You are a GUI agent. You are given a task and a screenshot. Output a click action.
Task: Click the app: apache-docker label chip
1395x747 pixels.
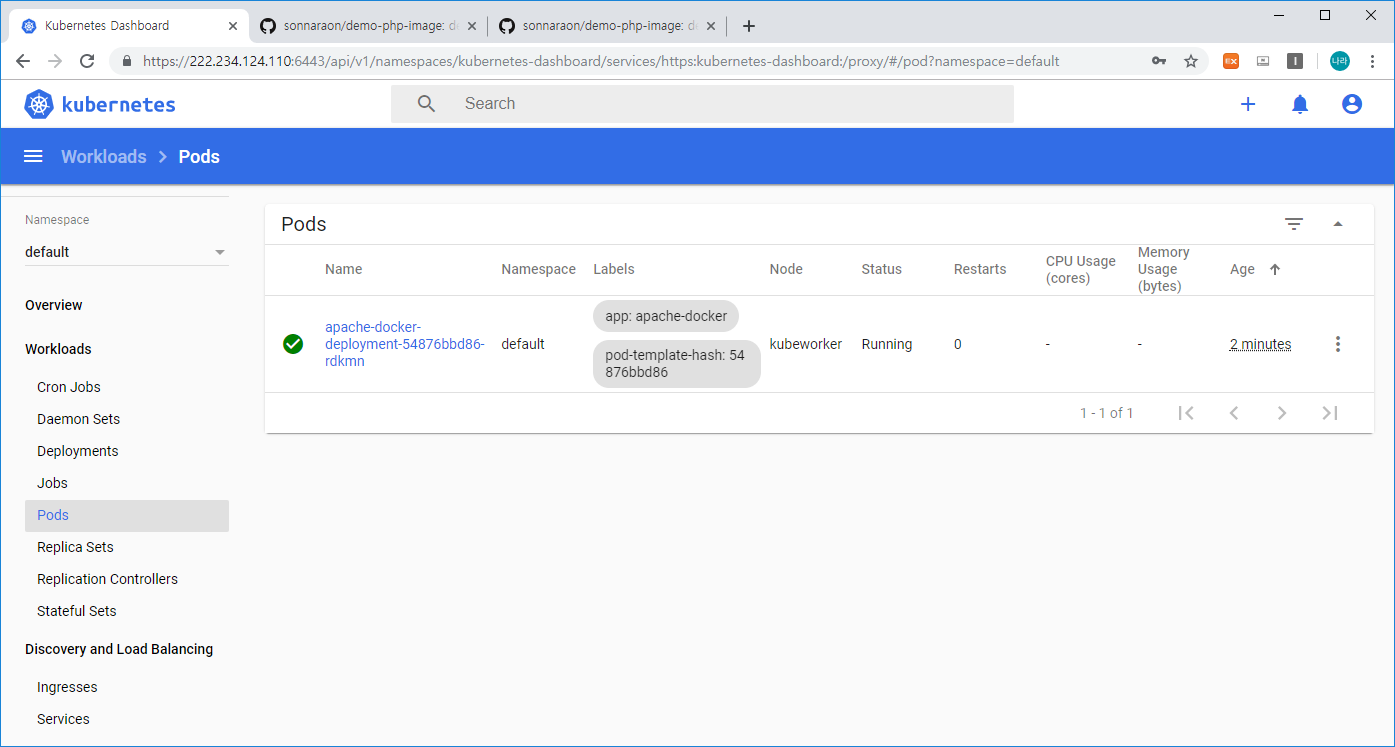pos(666,316)
